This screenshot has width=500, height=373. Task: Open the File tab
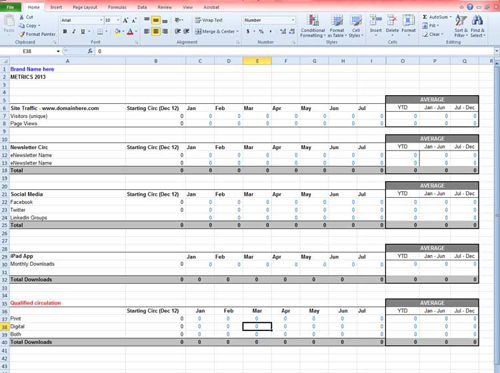tap(10, 7)
